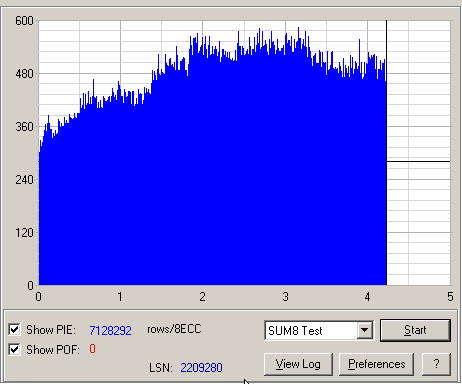Click the red POF value 0
The width and height of the screenshot is (462, 384).
92,349
